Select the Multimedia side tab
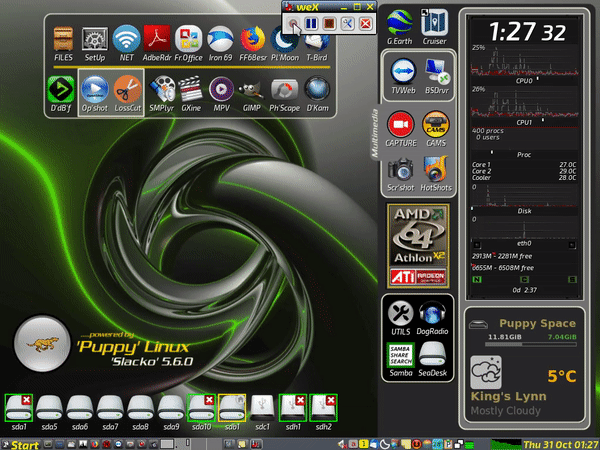 click(x=375, y=132)
